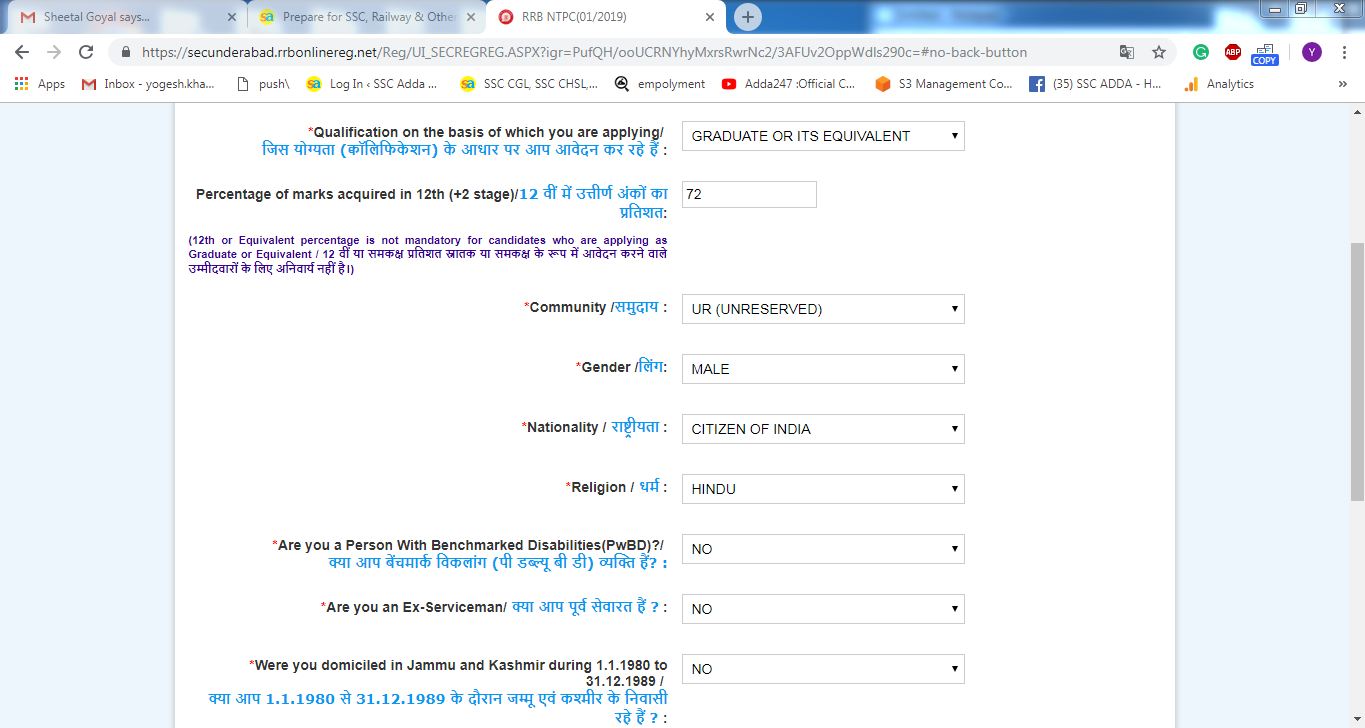The height and width of the screenshot is (728, 1365).
Task: Switch to Prepare for SSC, Railway tab
Action: click(x=367, y=17)
